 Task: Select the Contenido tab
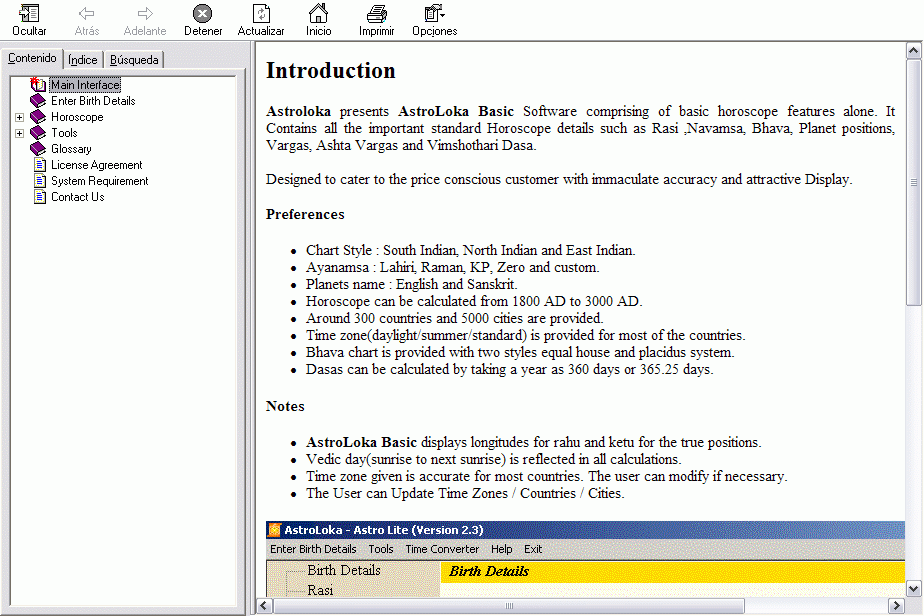[x=32, y=59]
